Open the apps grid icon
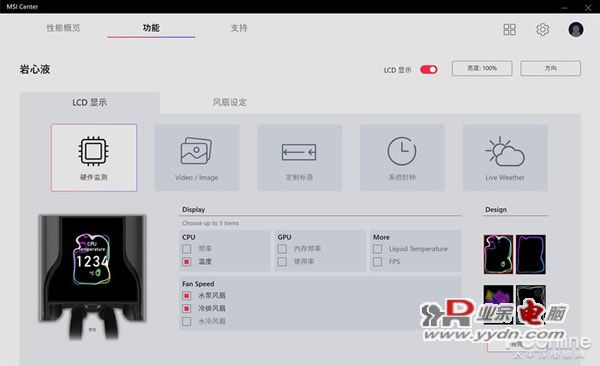 (x=509, y=29)
